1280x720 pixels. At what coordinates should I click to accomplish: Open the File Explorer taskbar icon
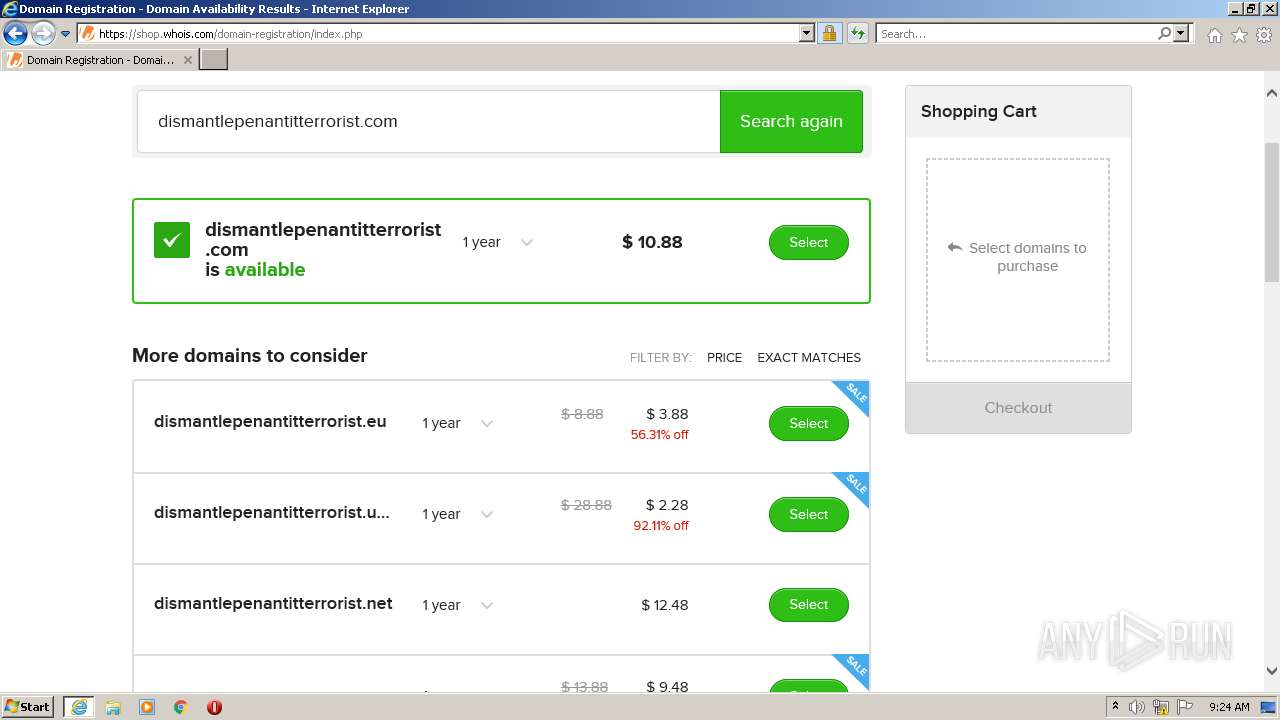tap(113, 707)
